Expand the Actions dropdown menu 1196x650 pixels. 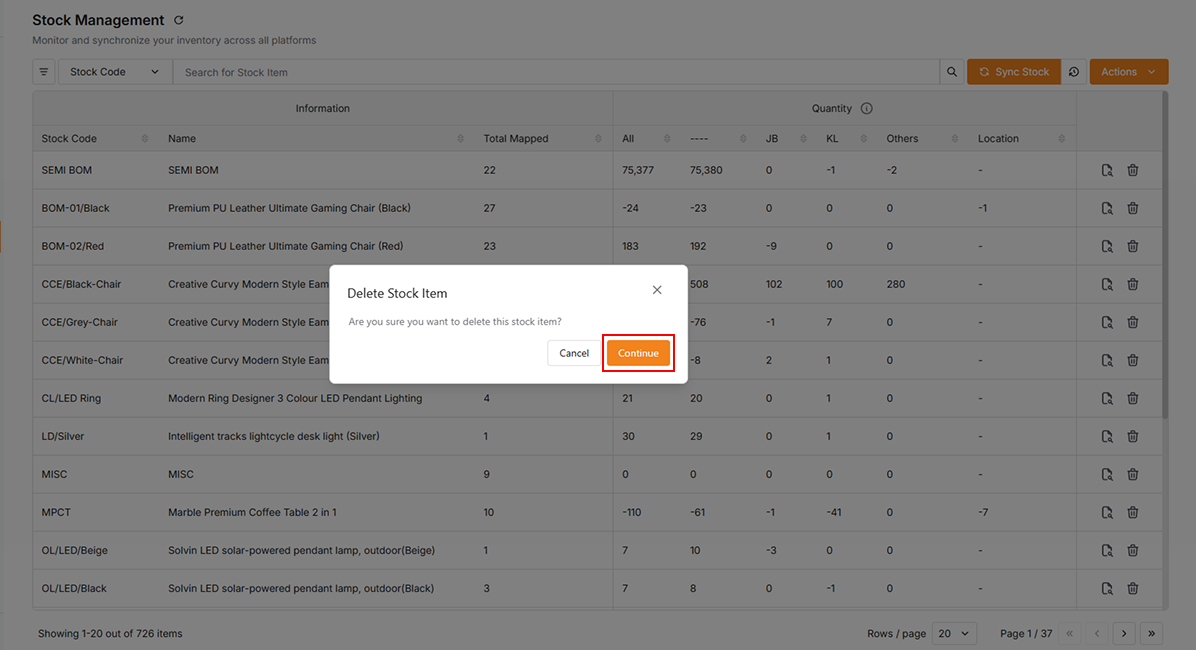tap(1128, 72)
